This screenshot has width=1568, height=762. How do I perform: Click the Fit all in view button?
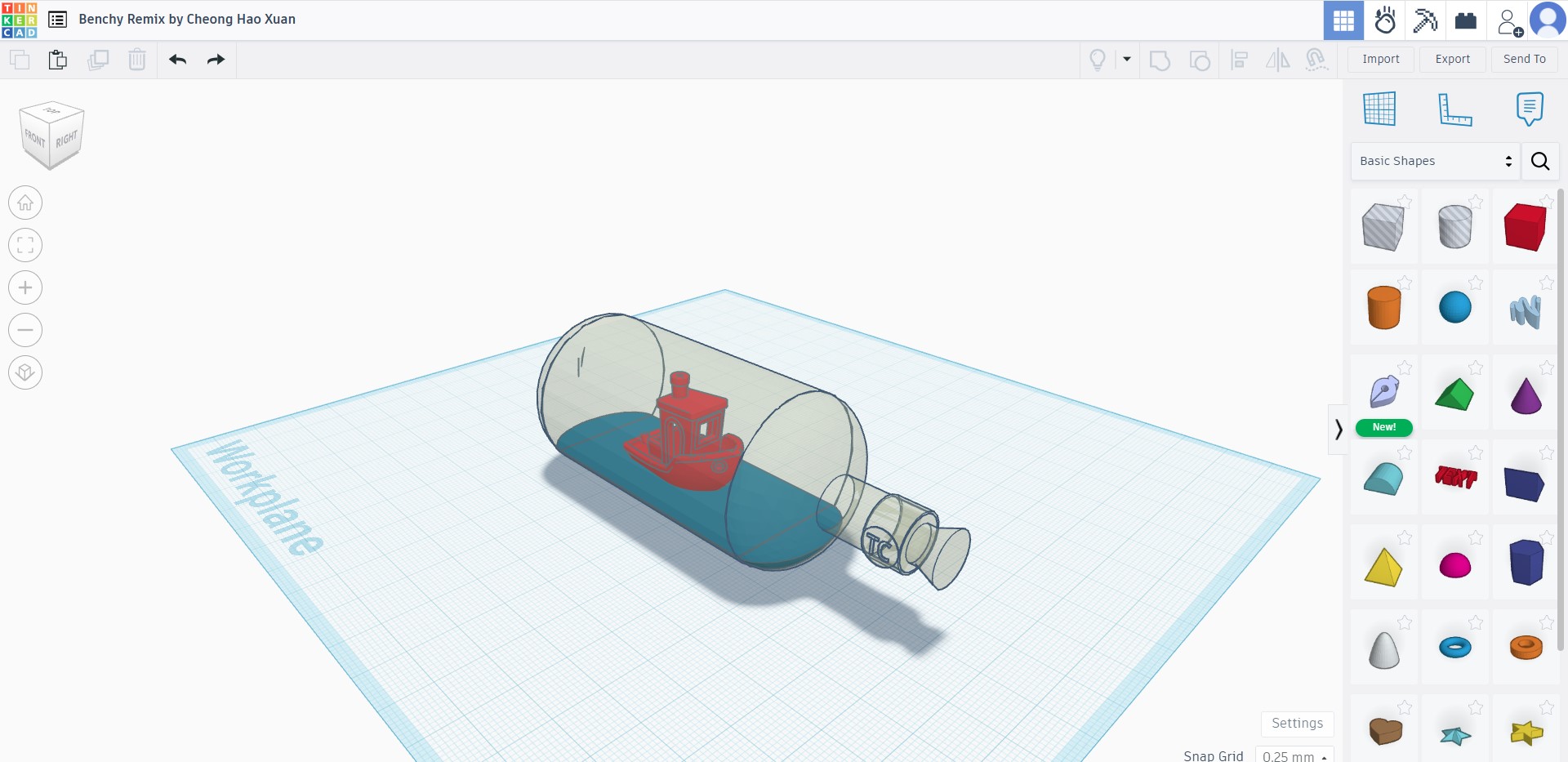pyautogui.click(x=25, y=245)
